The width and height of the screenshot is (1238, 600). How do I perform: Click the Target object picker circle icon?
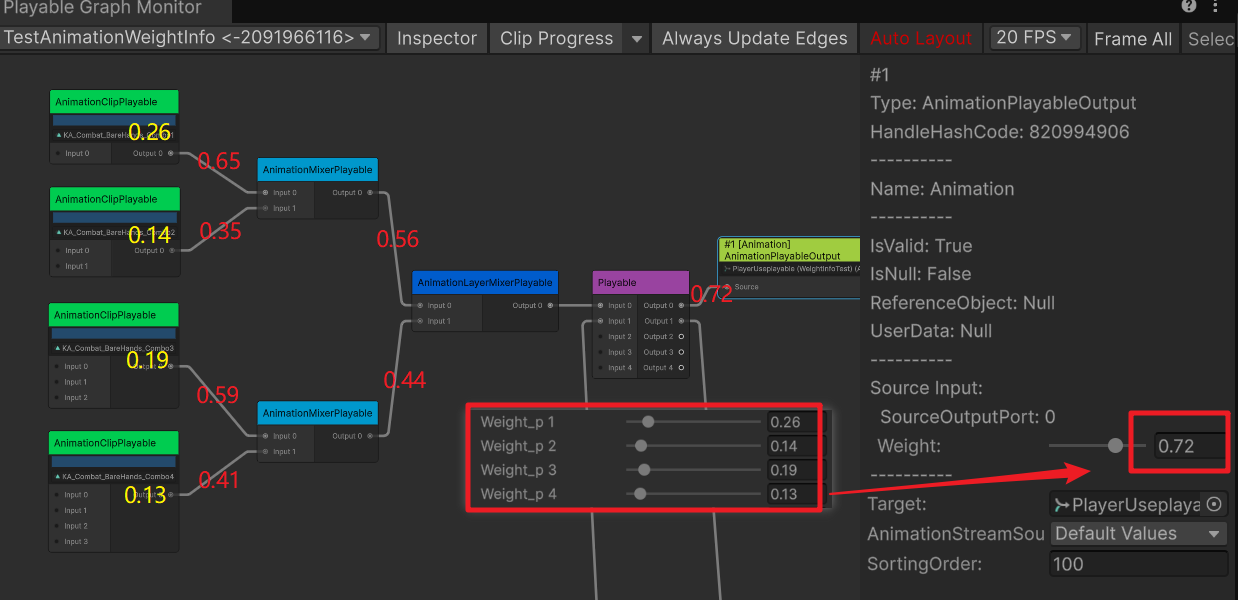coord(1214,505)
